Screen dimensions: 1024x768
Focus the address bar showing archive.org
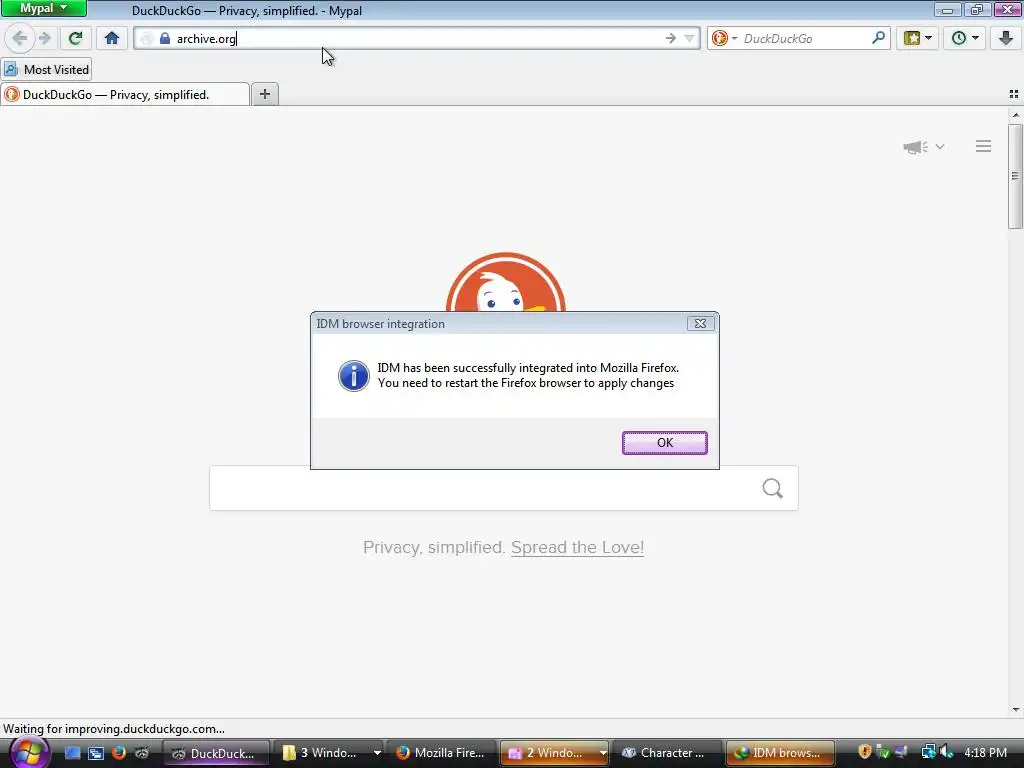[x=417, y=39]
